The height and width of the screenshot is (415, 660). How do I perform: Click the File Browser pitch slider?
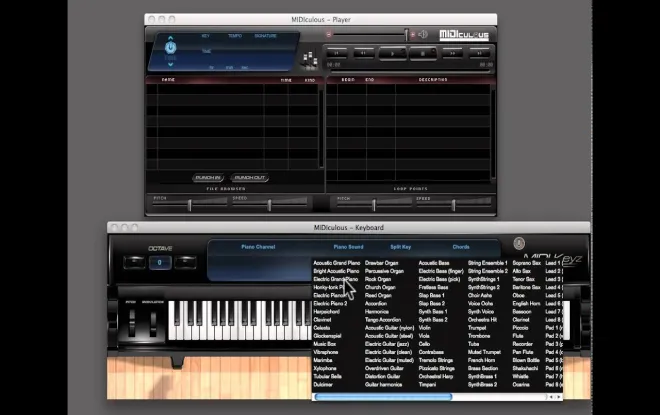[x=190, y=205]
